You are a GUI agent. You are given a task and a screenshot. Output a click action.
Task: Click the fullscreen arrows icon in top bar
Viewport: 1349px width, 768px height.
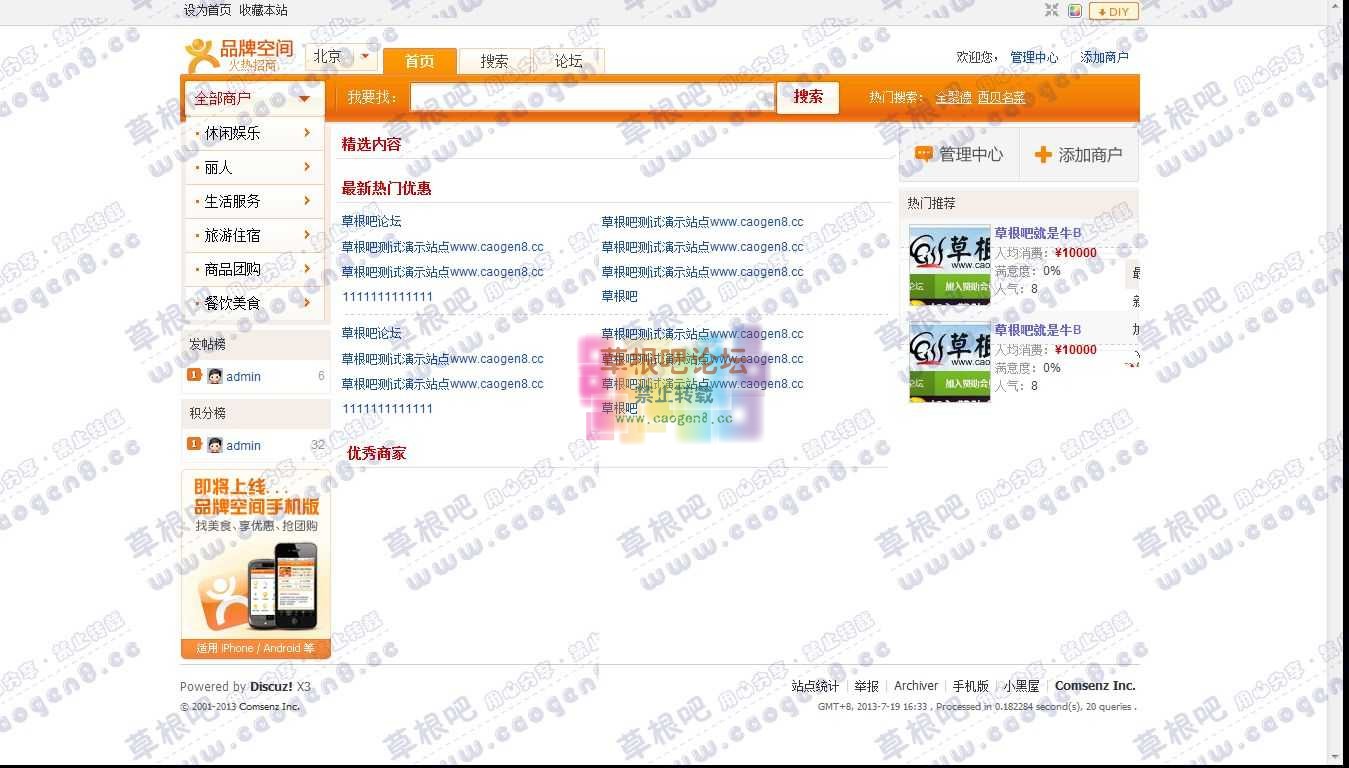(x=1051, y=11)
